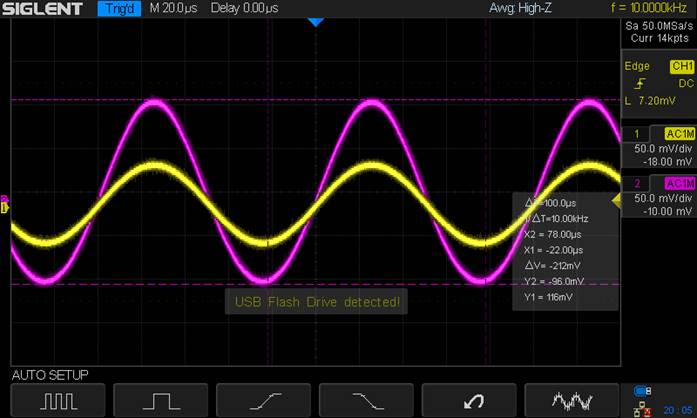Click the Delay 0.00µs readout
Viewport: 697px width, 418px height.
click(x=244, y=8)
